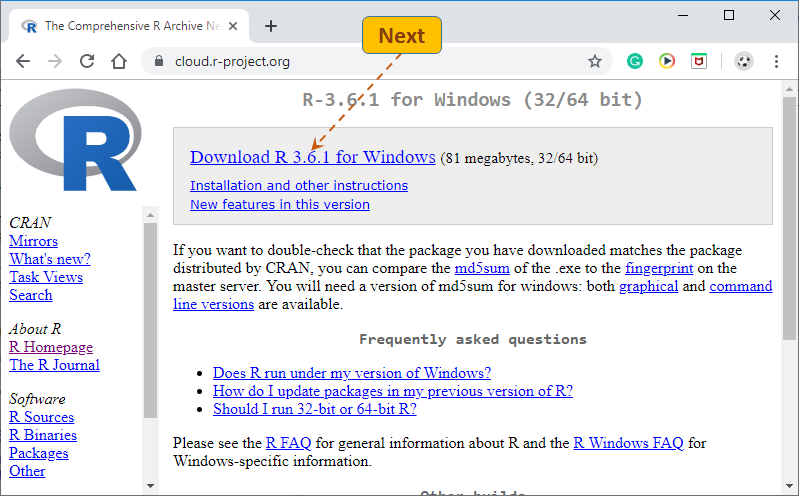Open the sidebar Search link
The height and width of the screenshot is (496, 799).
click(31, 295)
